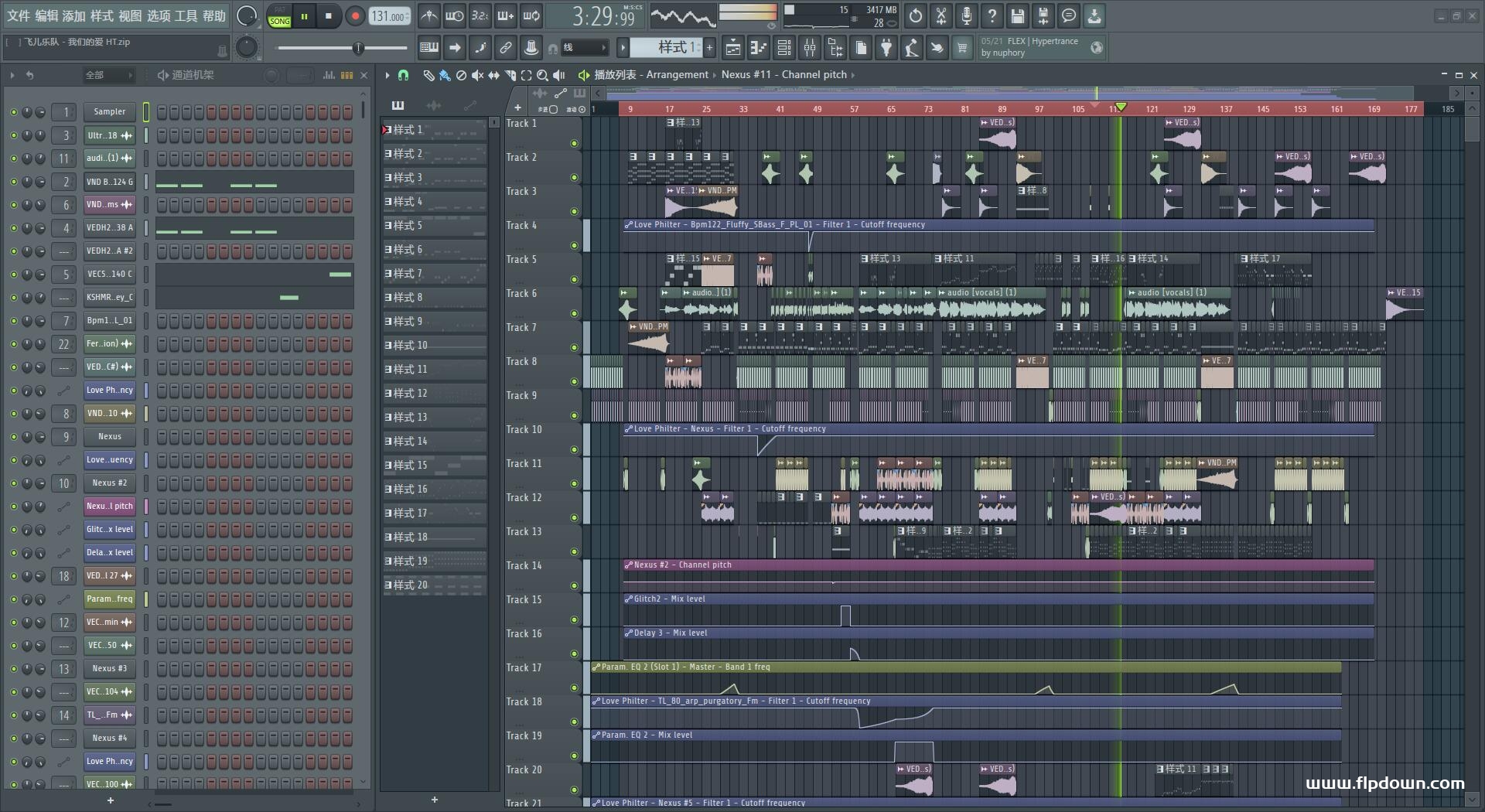1485x812 pixels.
Task: Toggle playlist snap magnet
Action: pyautogui.click(x=403, y=75)
